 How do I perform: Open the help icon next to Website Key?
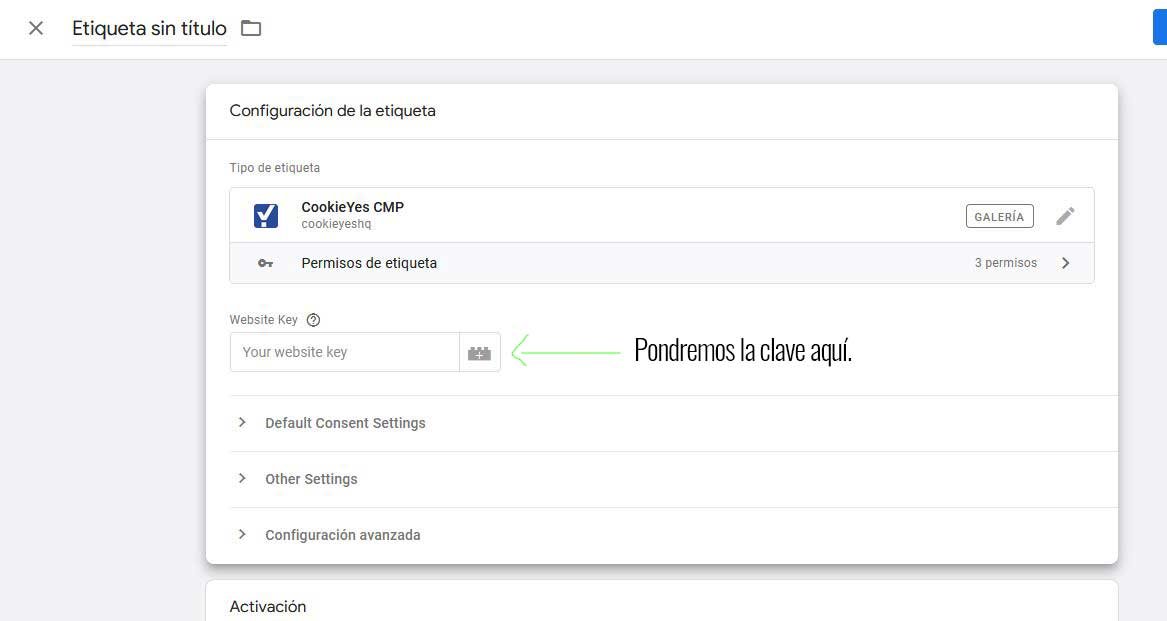click(314, 320)
